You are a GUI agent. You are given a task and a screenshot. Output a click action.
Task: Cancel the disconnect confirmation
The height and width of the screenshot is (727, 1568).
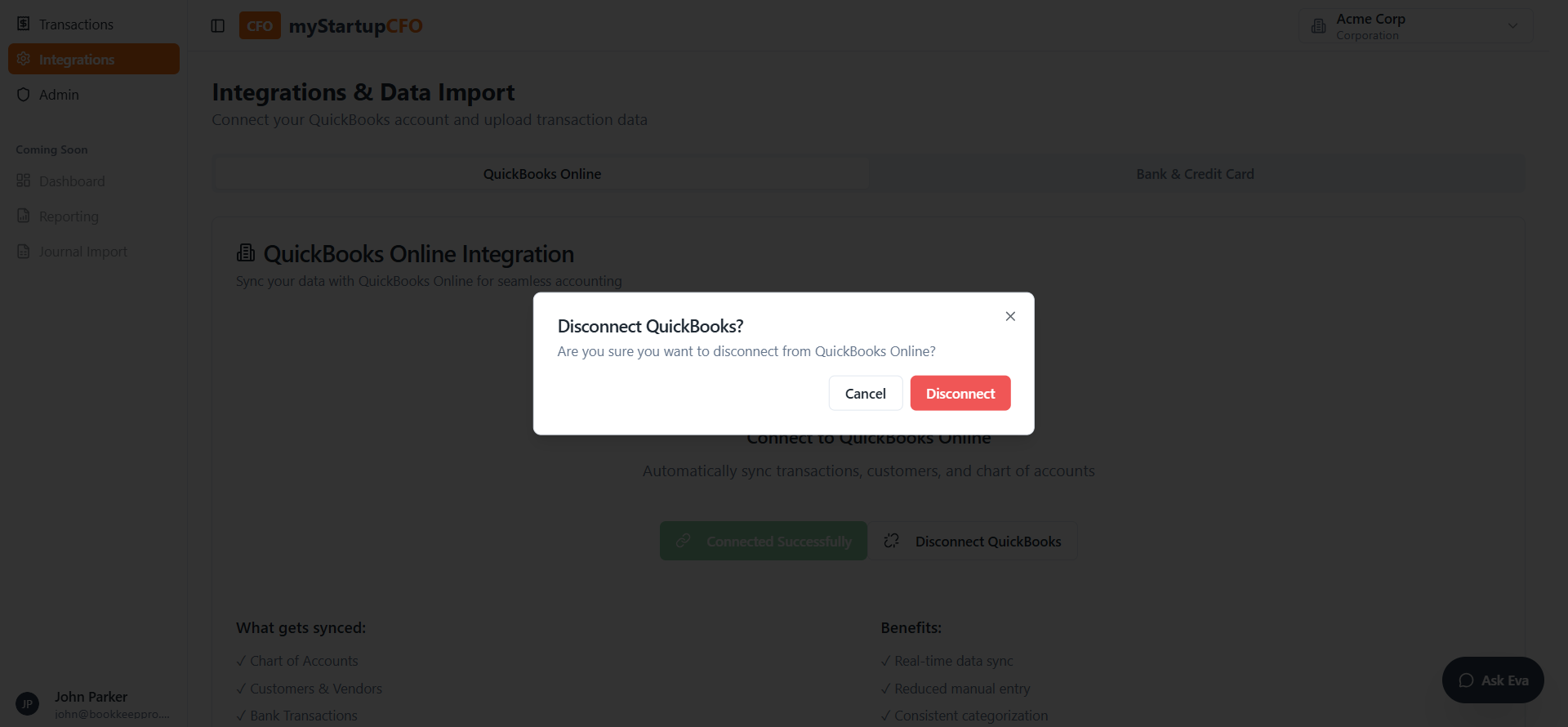(866, 393)
